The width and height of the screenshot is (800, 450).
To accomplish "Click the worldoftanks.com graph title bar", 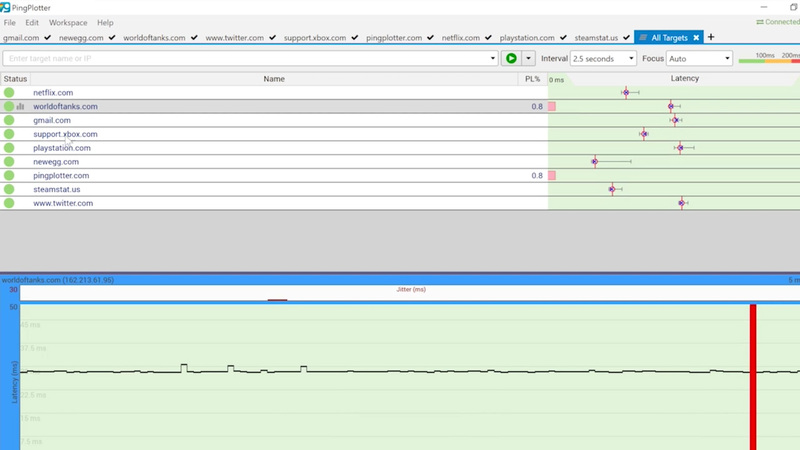I will 400,280.
